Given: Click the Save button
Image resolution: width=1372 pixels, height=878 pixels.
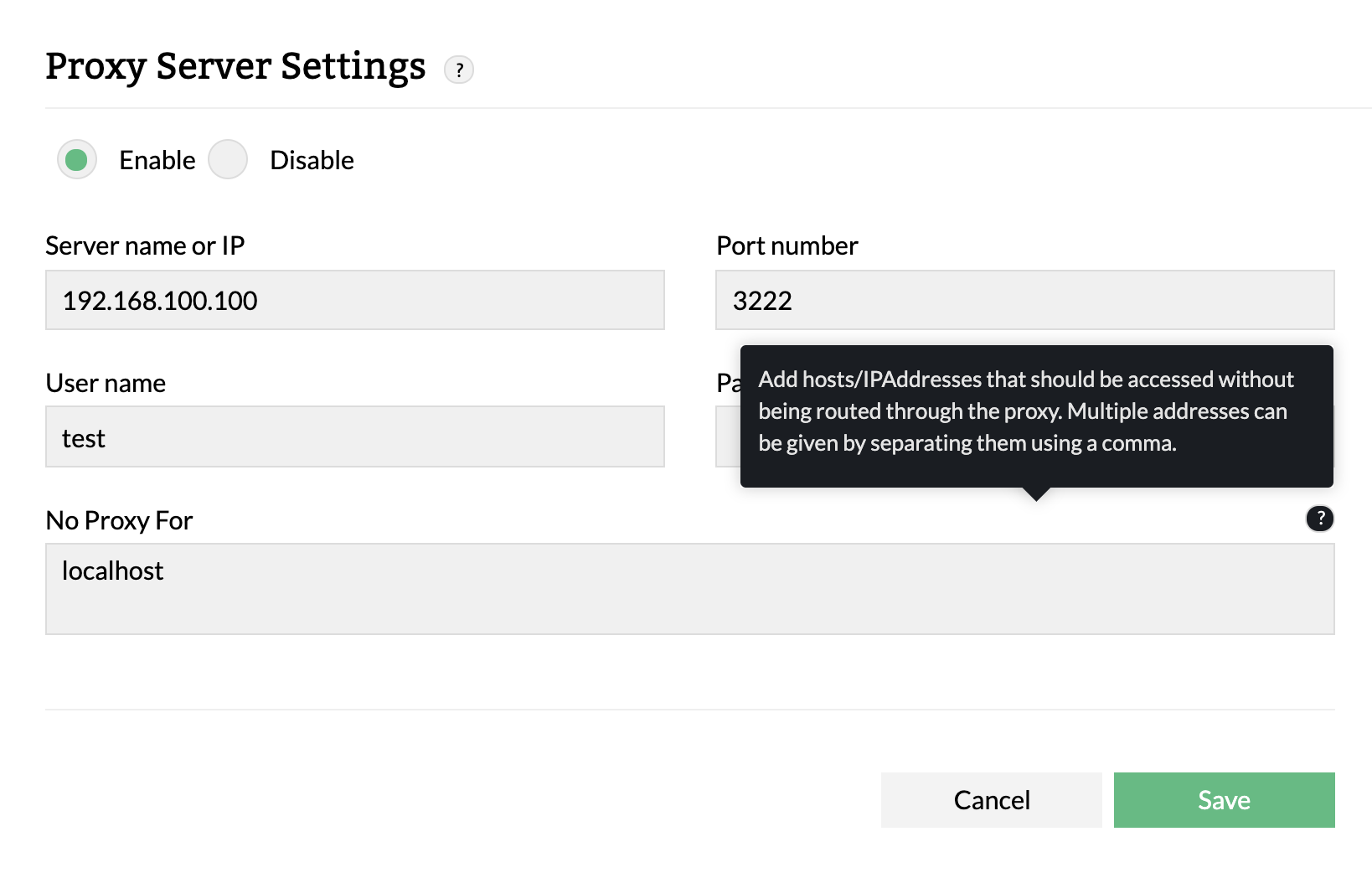Looking at the screenshot, I should coord(1223,800).
